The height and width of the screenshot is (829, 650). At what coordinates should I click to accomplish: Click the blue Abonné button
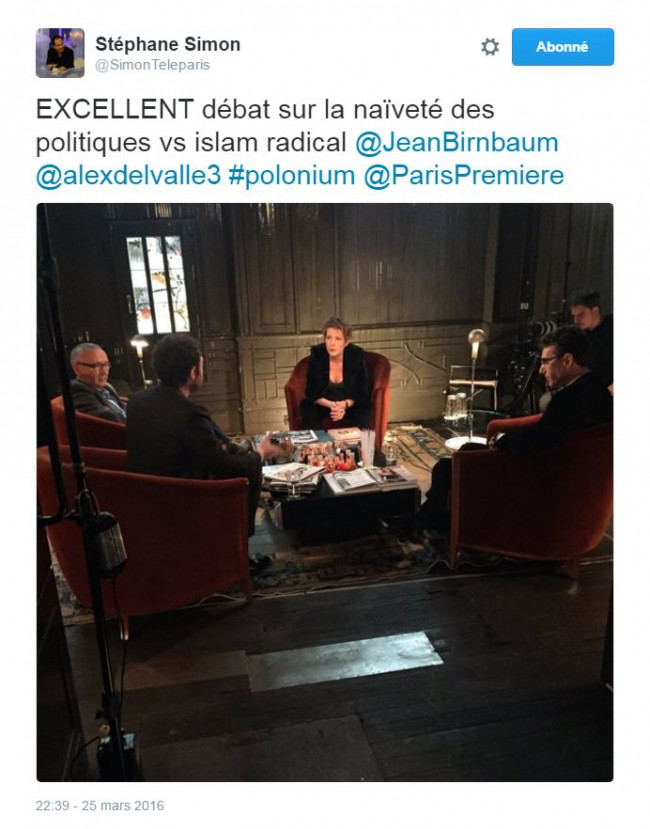coord(563,47)
